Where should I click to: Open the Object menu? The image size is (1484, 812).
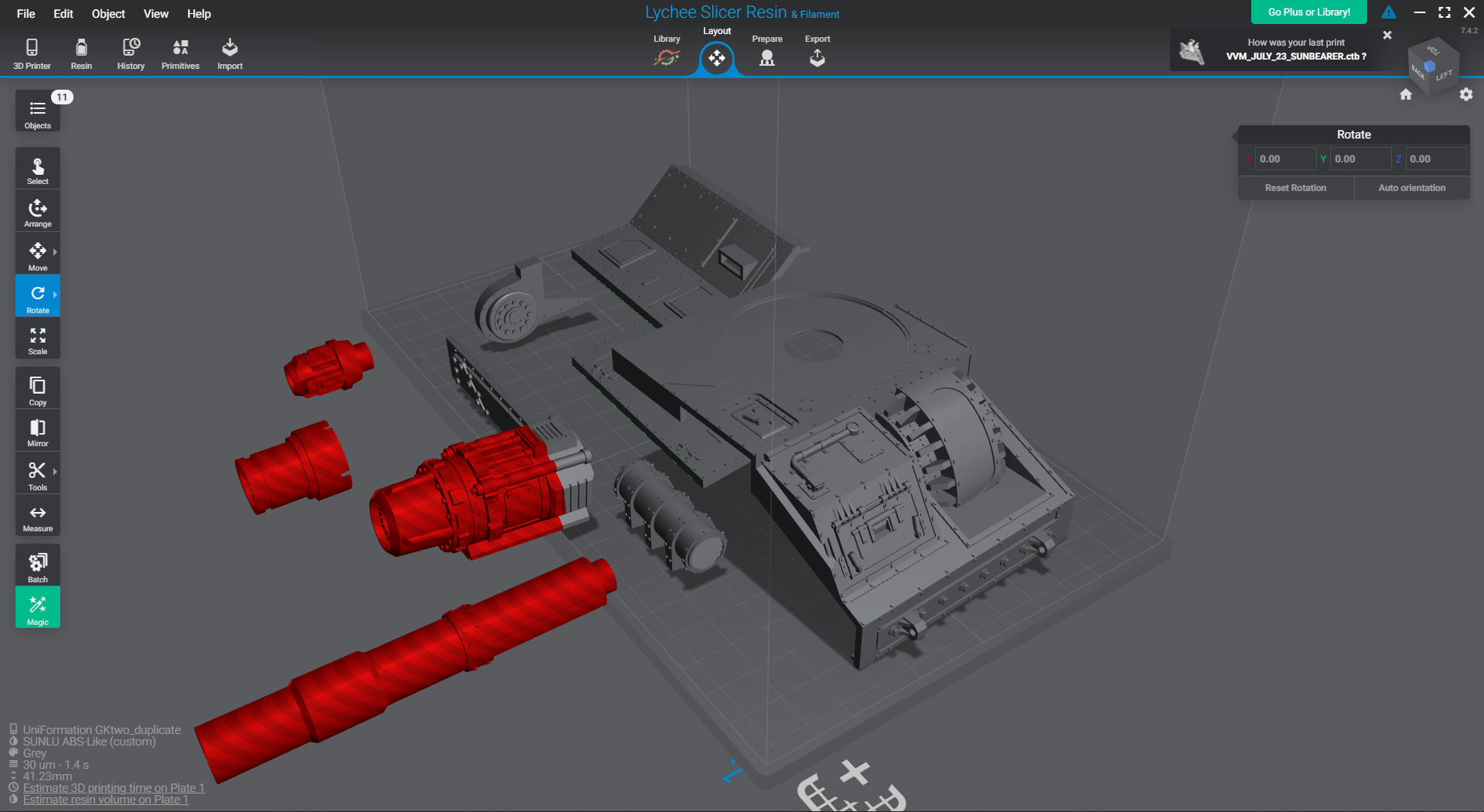pos(108,14)
